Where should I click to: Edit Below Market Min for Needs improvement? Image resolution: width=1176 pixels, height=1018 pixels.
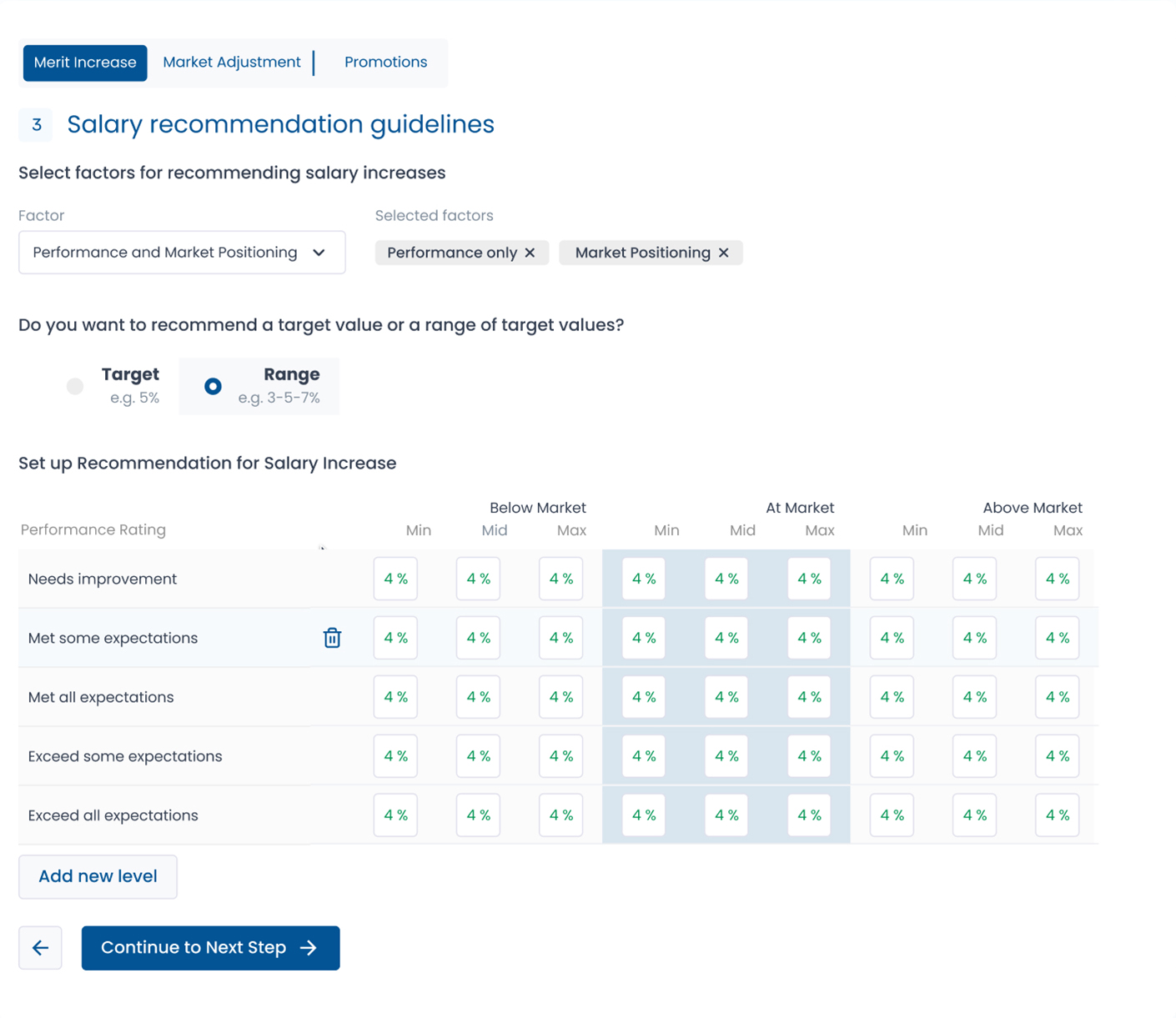(x=395, y=579)
